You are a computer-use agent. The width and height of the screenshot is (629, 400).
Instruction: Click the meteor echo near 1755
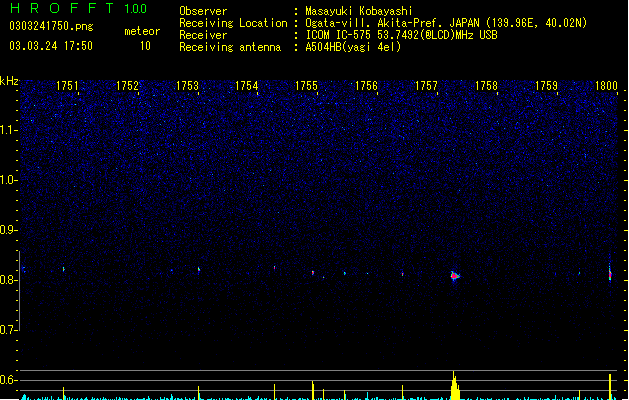(x=313, y=273)
